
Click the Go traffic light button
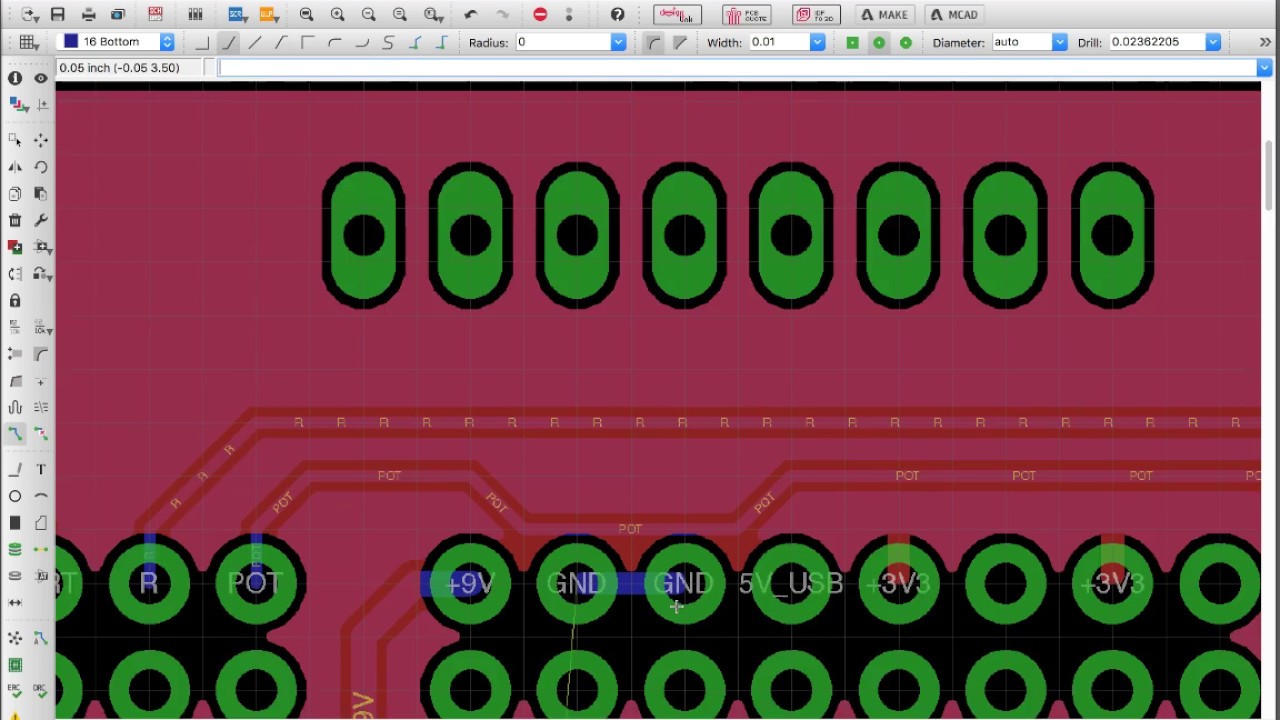(x=570, y=15)
